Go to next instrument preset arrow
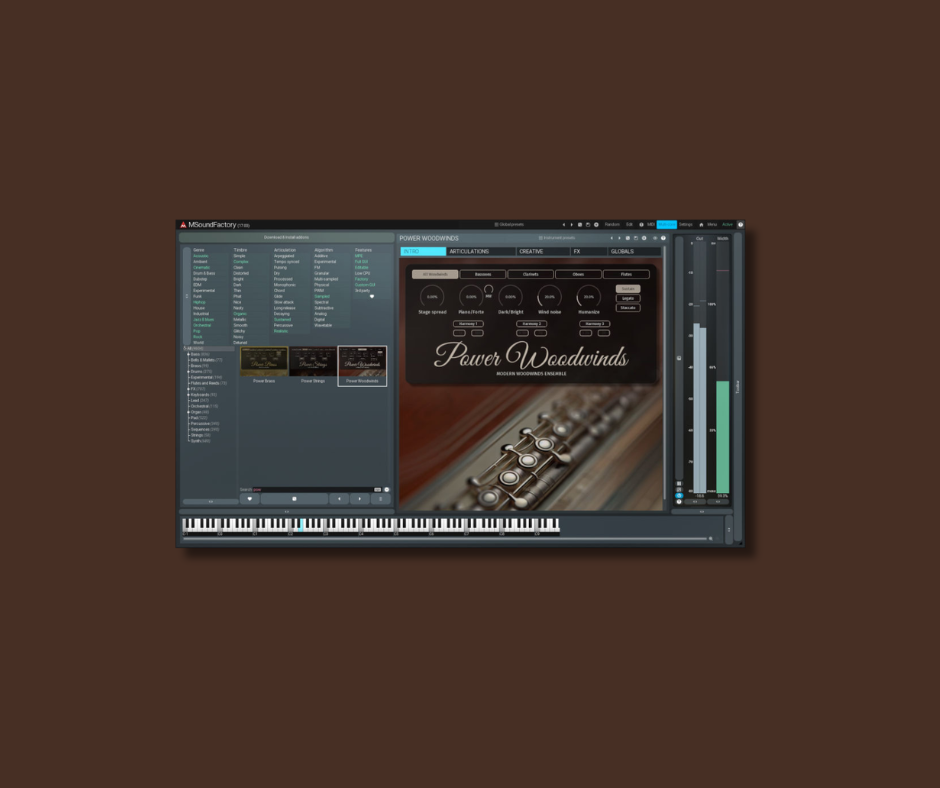 coord(619,238)
